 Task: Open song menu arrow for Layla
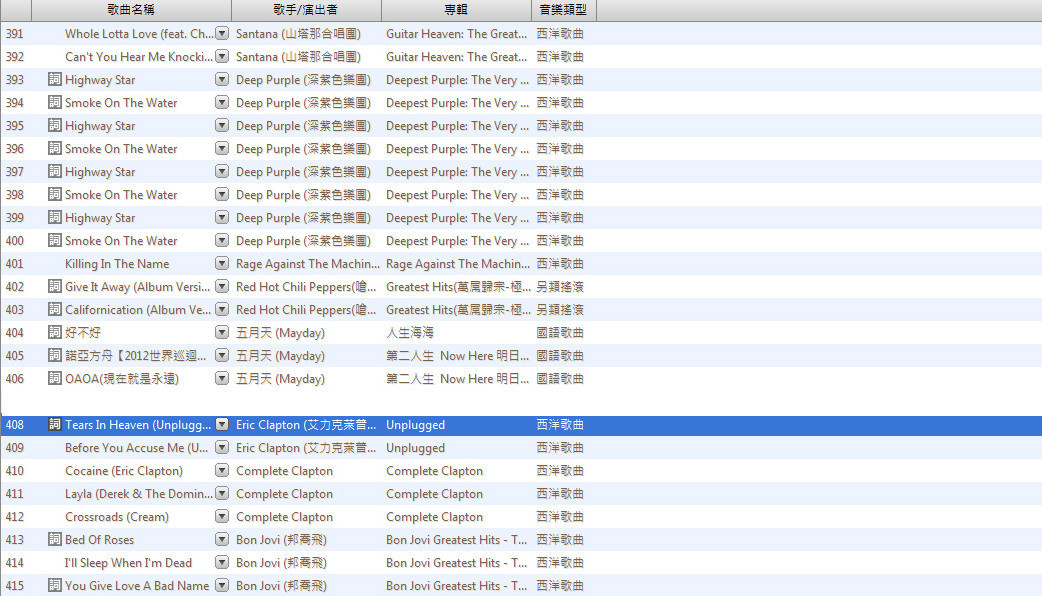pyautogui.click(x=222, y=494)
